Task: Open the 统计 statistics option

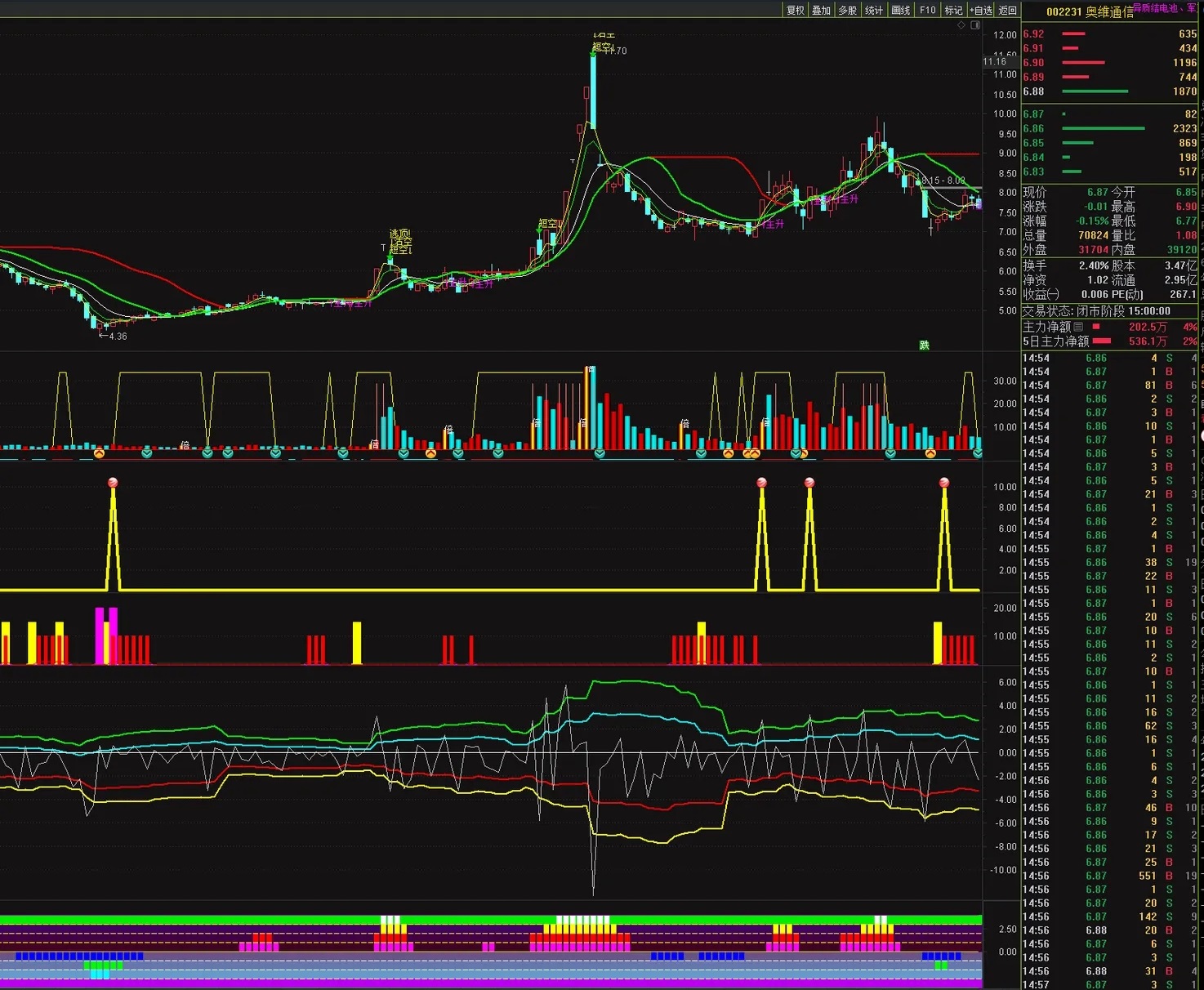Action: click(x=874, y=10)
